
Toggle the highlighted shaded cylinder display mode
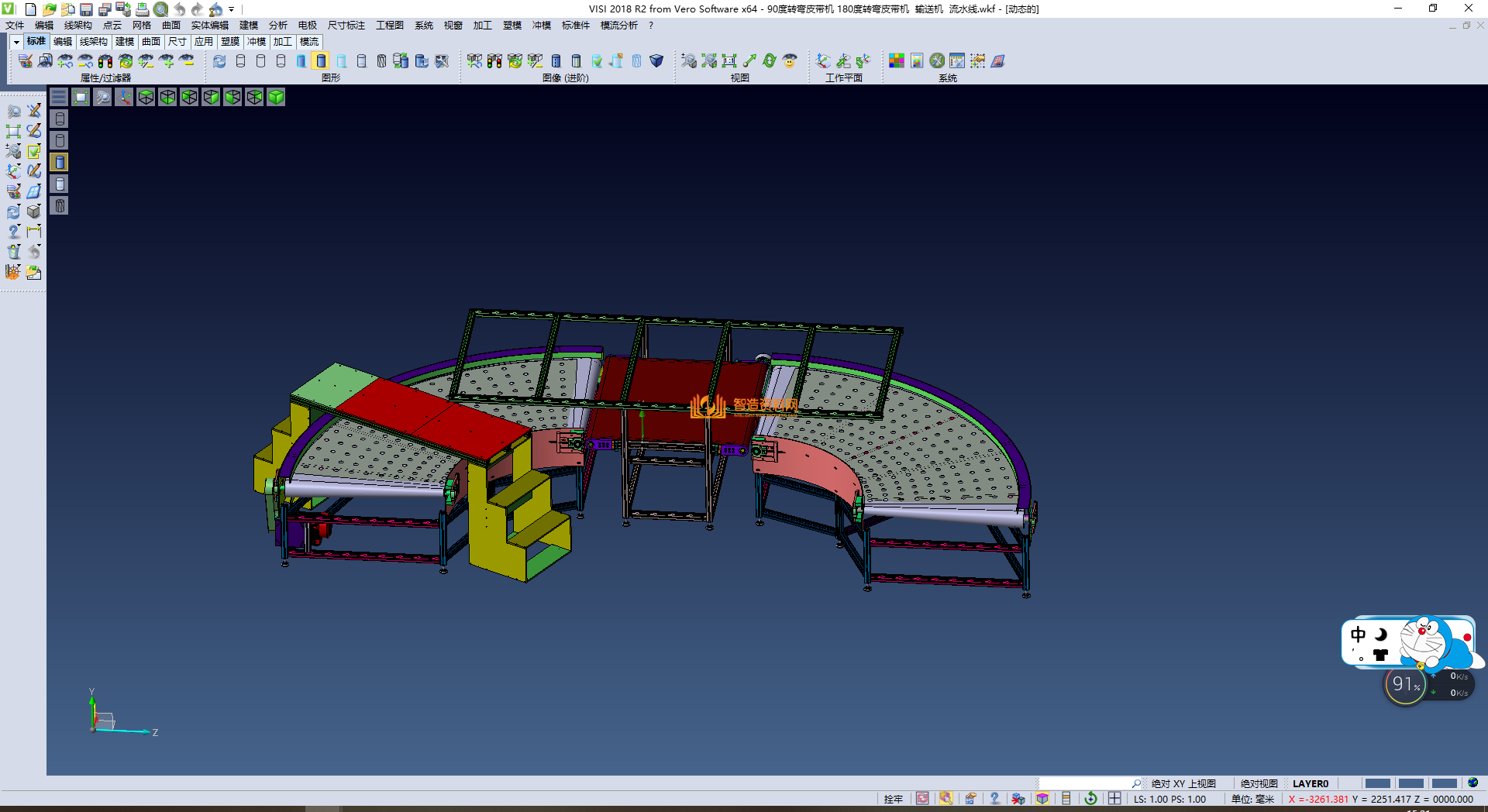(322, 61)
